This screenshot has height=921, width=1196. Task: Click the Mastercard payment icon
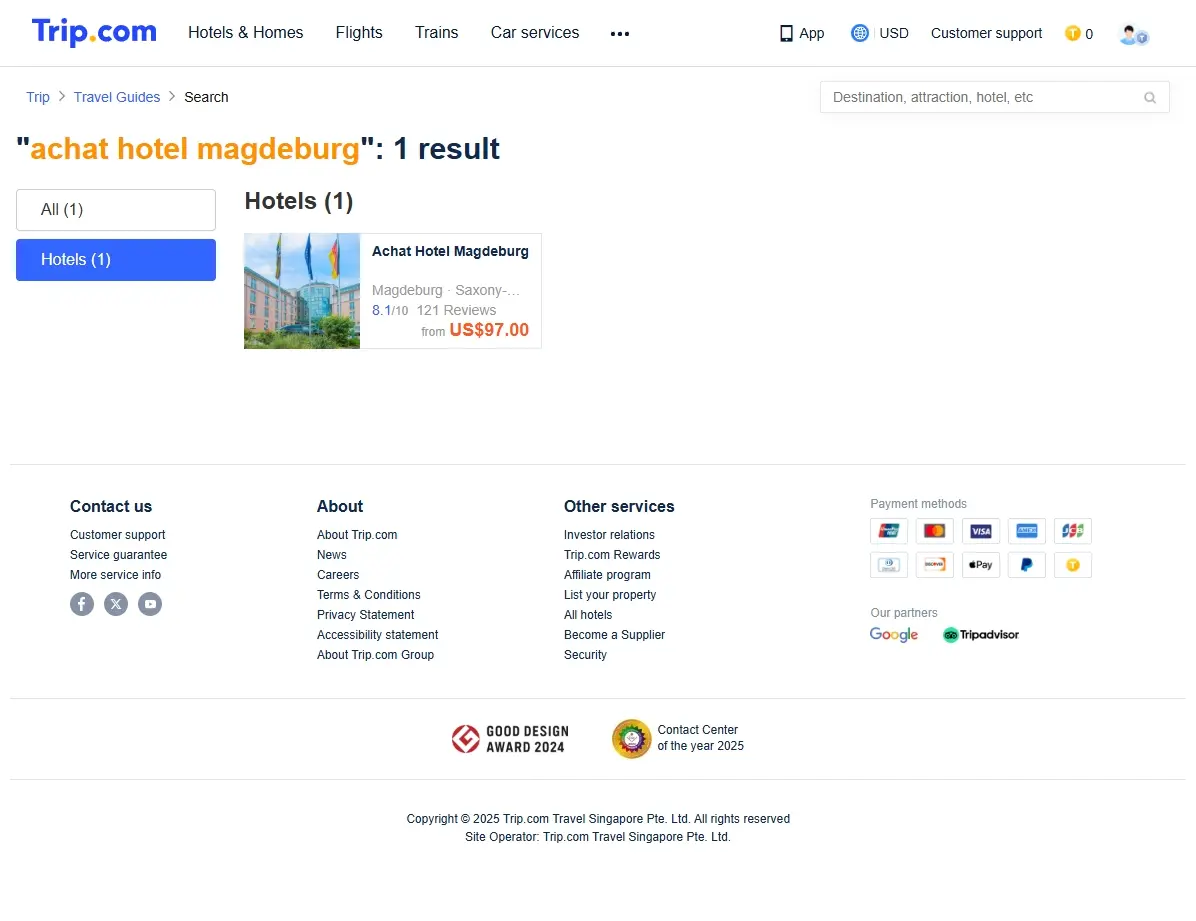coord(934,530)
